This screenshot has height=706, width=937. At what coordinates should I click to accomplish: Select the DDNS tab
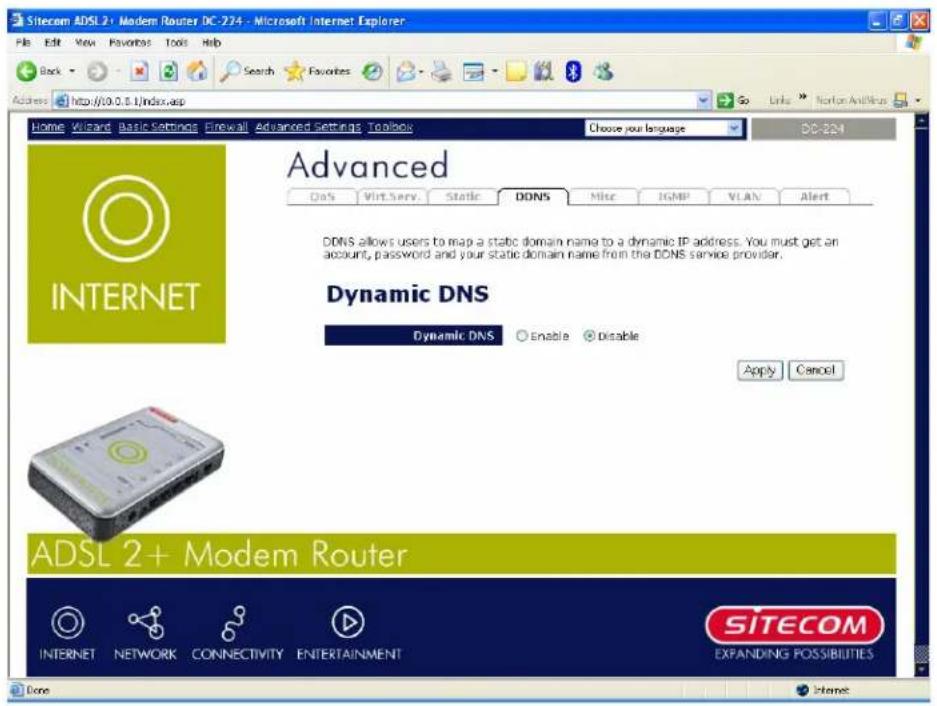click(x=533, y=197)
